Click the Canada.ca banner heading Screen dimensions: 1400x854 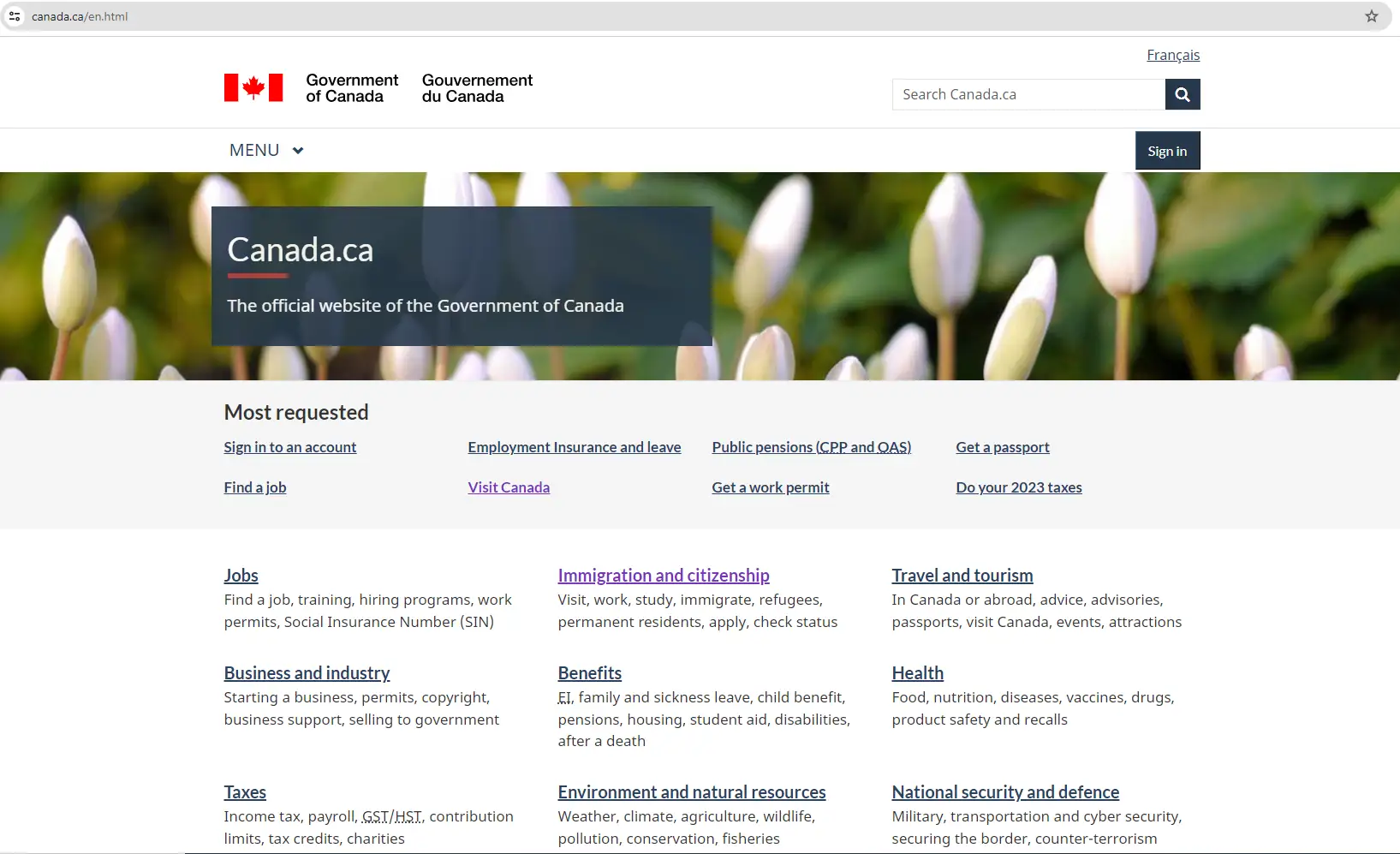(x=301, y=250)
